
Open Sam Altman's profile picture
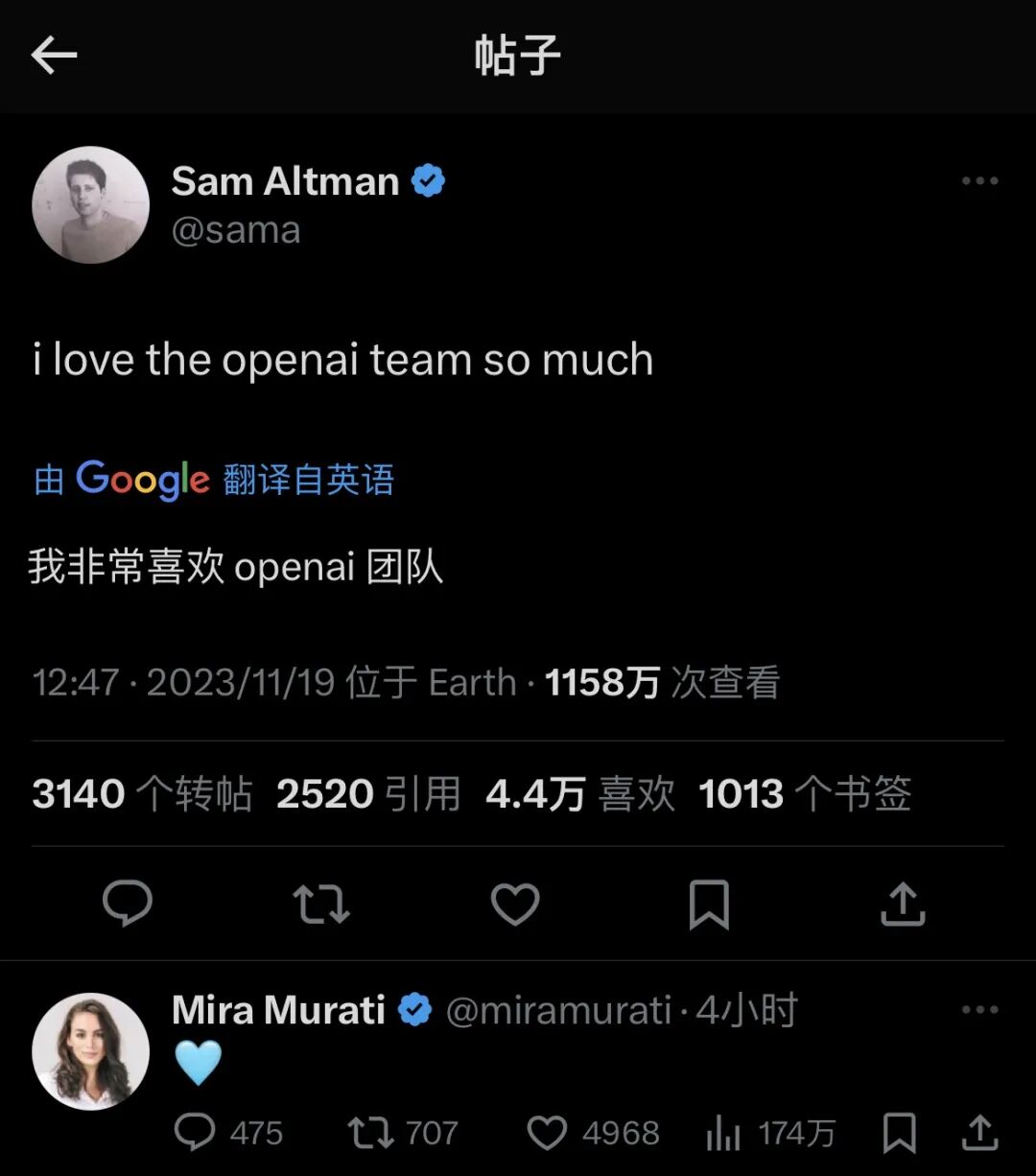[91, 204]
